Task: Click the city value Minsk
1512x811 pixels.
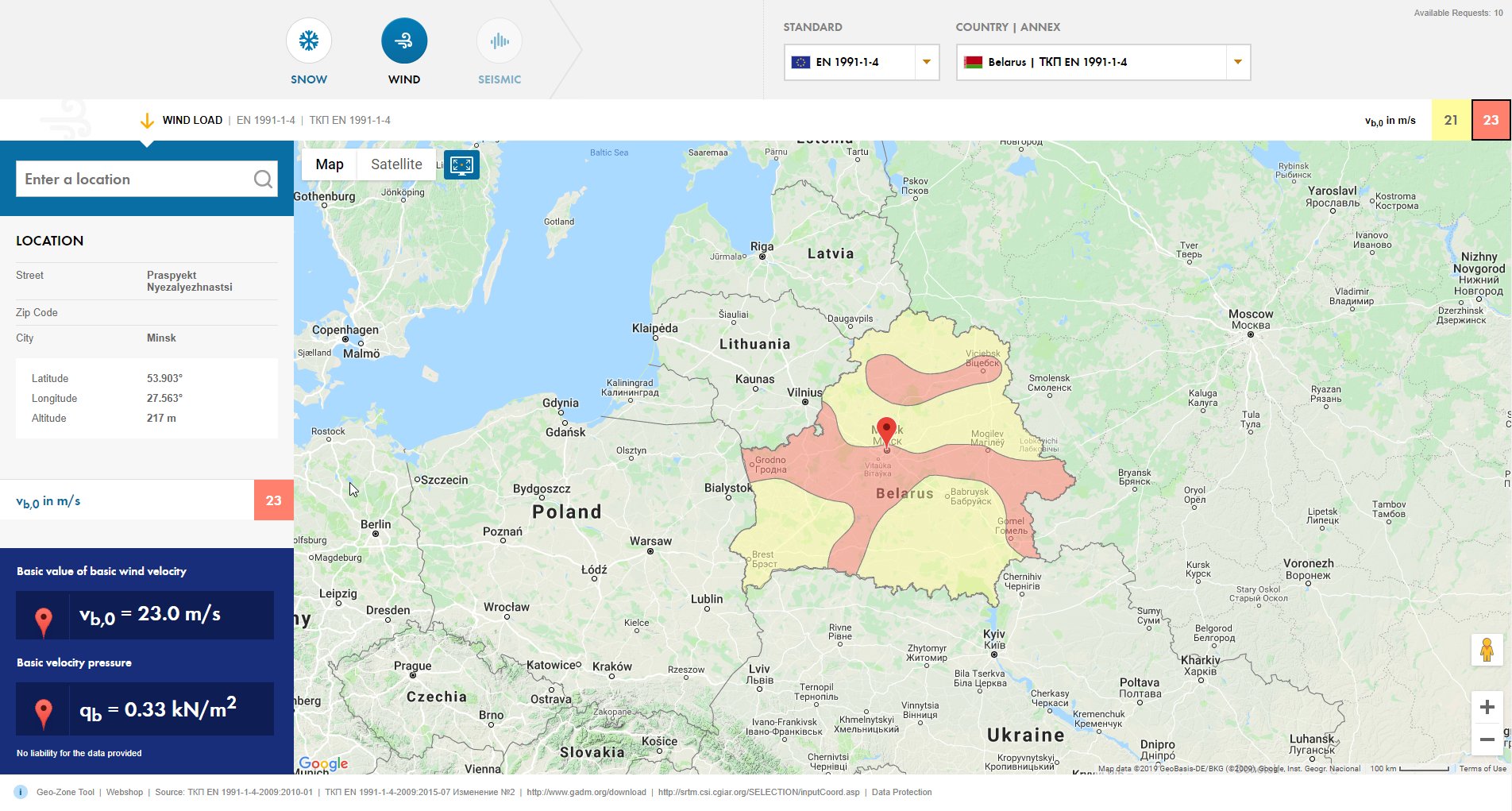Action: 161,338
